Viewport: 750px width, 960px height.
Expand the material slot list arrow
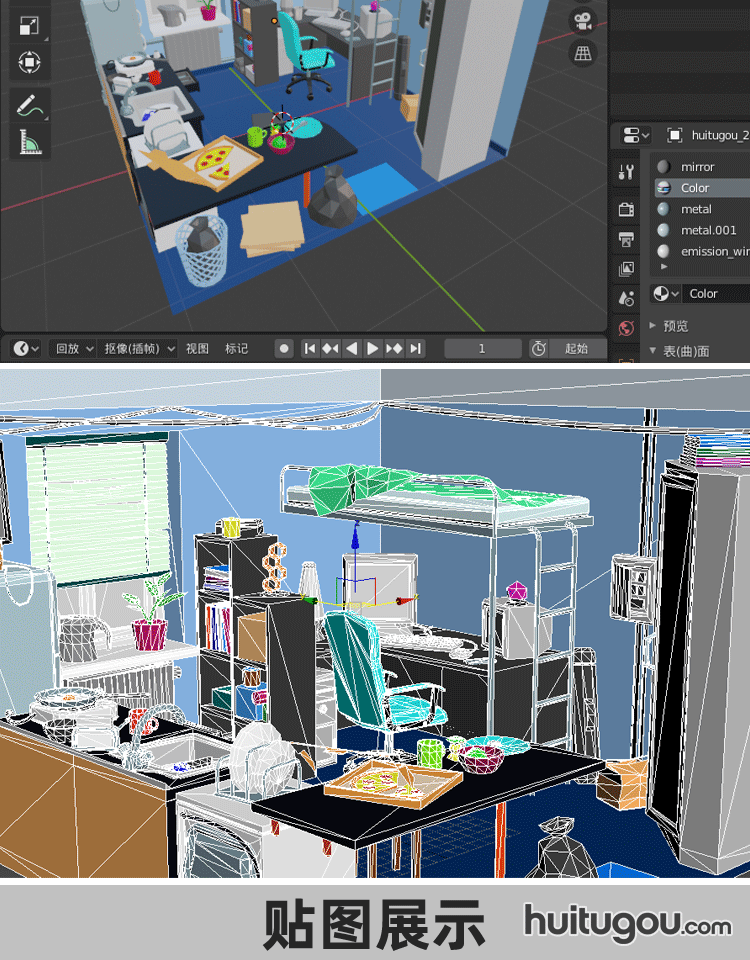pos(664,266)
